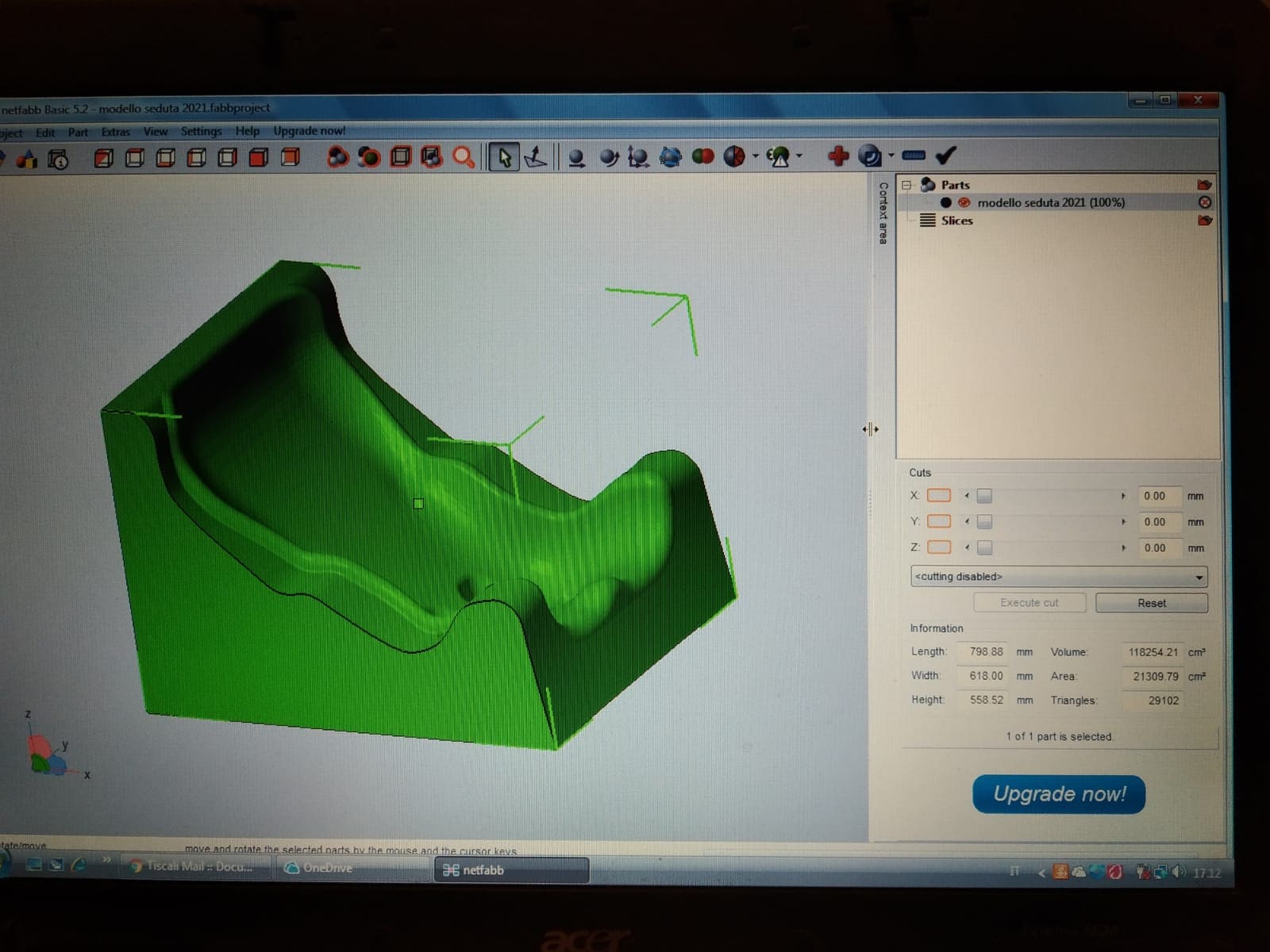Collapse the Parts tree node
The width and height of the screenshot is (1270, 952).
point(906,185)
